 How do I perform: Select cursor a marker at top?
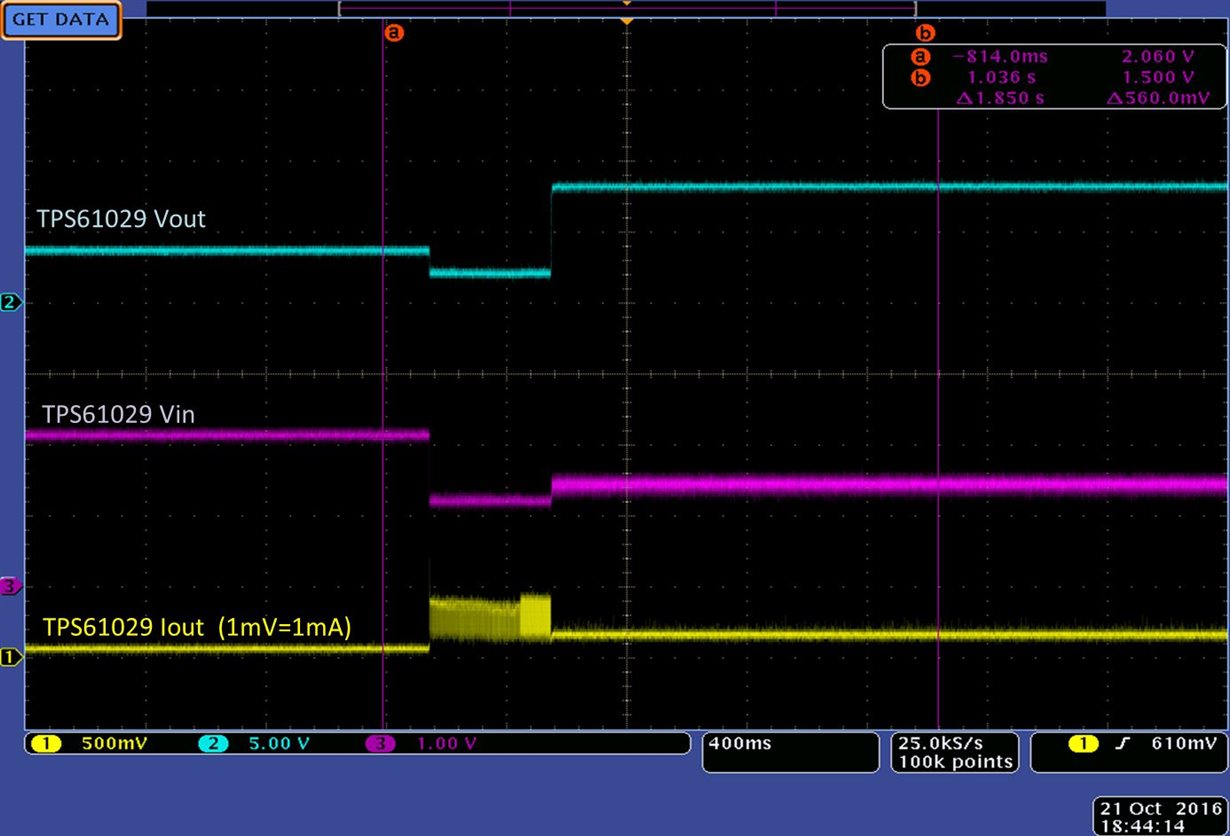click(393, 32)
